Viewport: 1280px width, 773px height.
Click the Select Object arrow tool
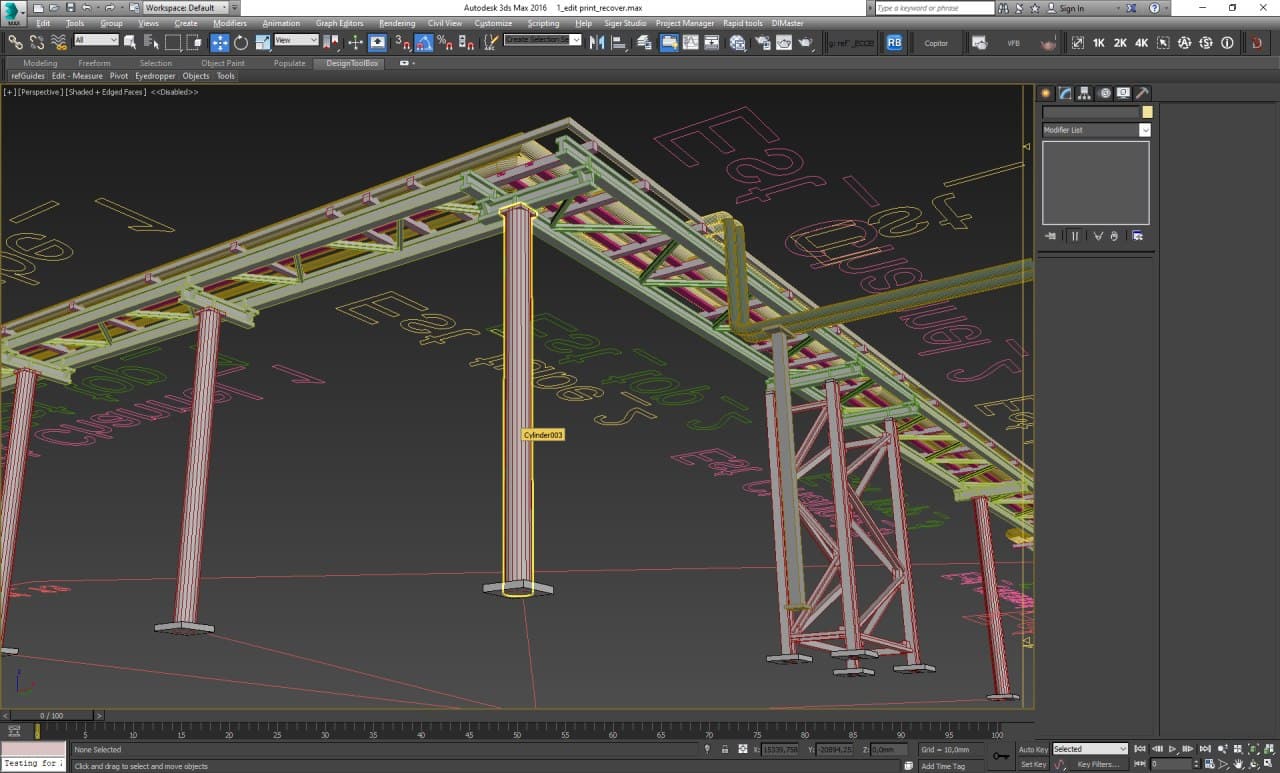point(130,42)
